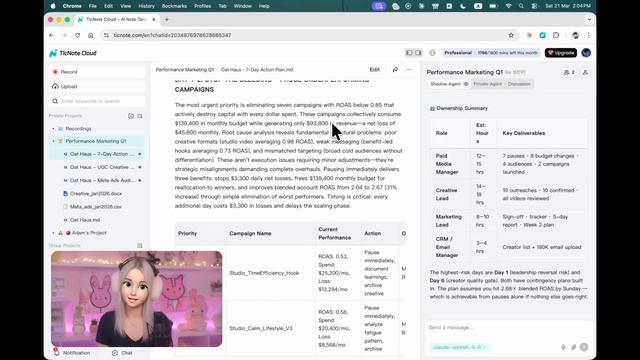The width and height of the screenshot is (640, 360).
Task: Click the star marker on Oat Haus 7-Day Action row
Action: (x=140, y=154)
